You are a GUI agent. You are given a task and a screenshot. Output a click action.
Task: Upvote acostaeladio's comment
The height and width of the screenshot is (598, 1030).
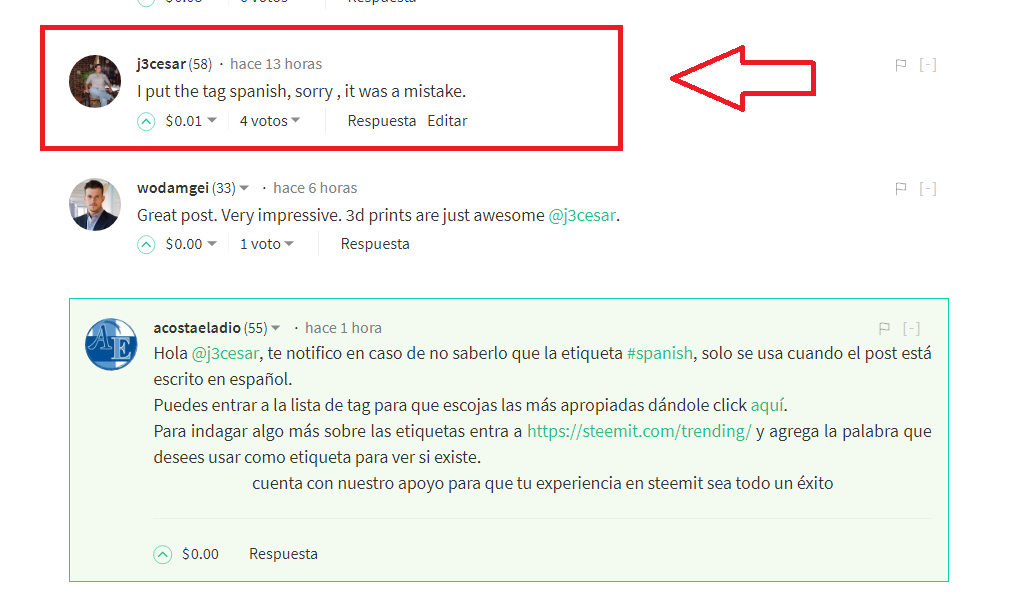pos(162,555)
